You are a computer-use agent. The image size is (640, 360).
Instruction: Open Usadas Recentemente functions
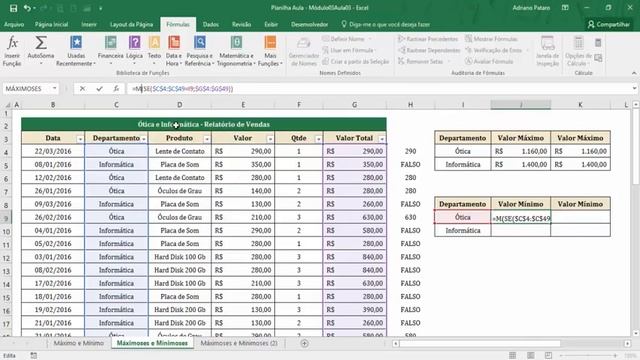[76, 51]
